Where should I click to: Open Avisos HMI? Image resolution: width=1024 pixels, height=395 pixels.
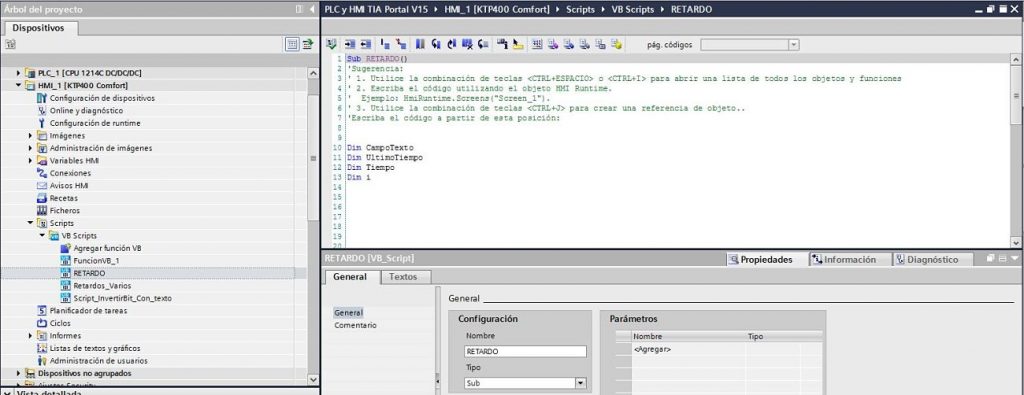[69, 185]
